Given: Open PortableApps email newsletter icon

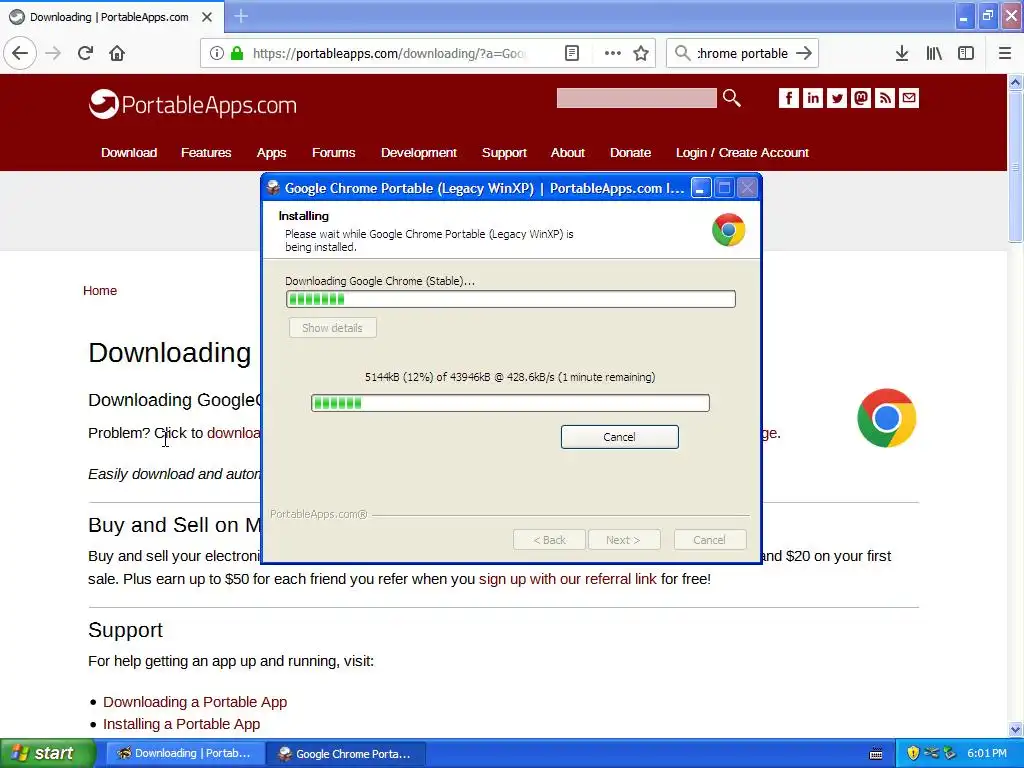Looking at the screenshot, I should coord(909,98).
